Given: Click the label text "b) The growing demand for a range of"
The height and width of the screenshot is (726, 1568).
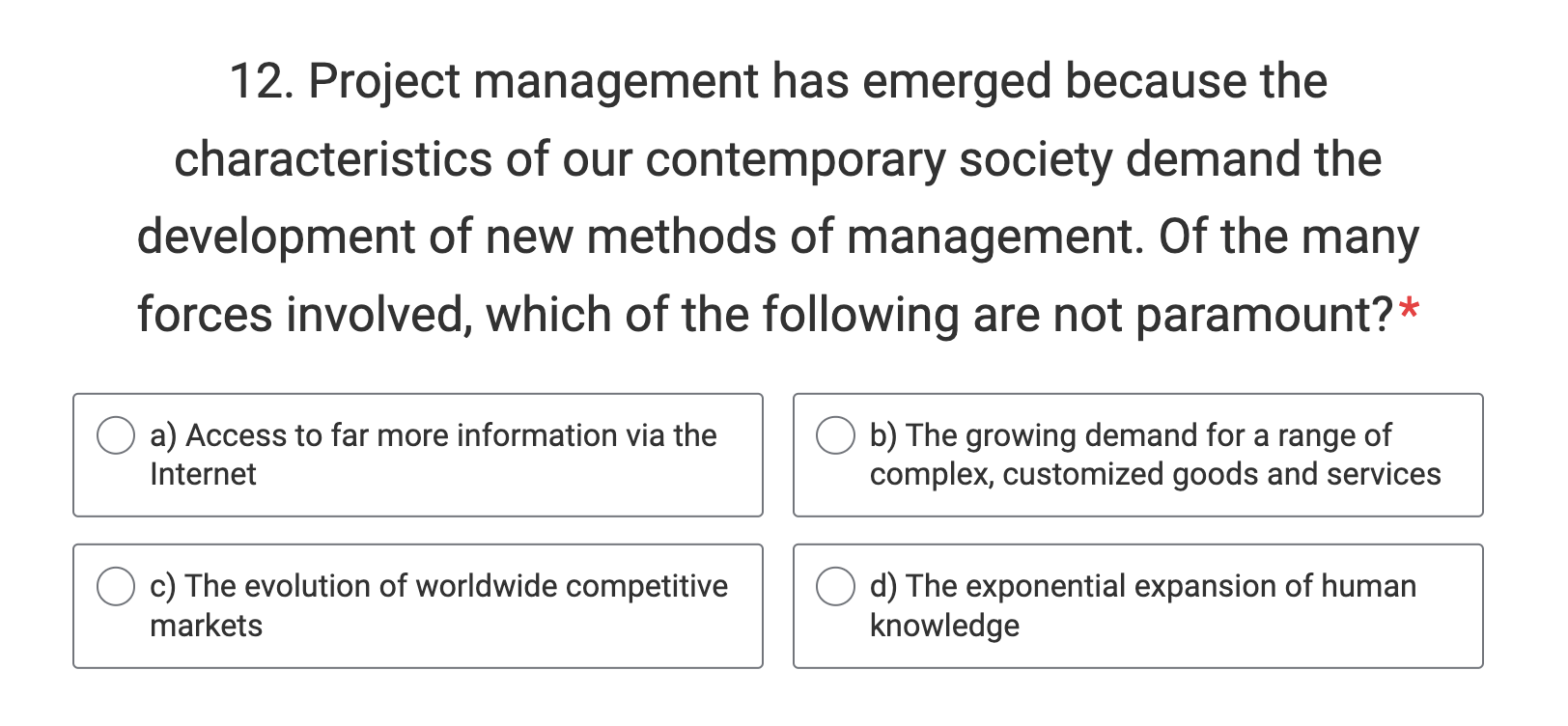Looking at the screenshot, I should click(x=1131, y=435).
